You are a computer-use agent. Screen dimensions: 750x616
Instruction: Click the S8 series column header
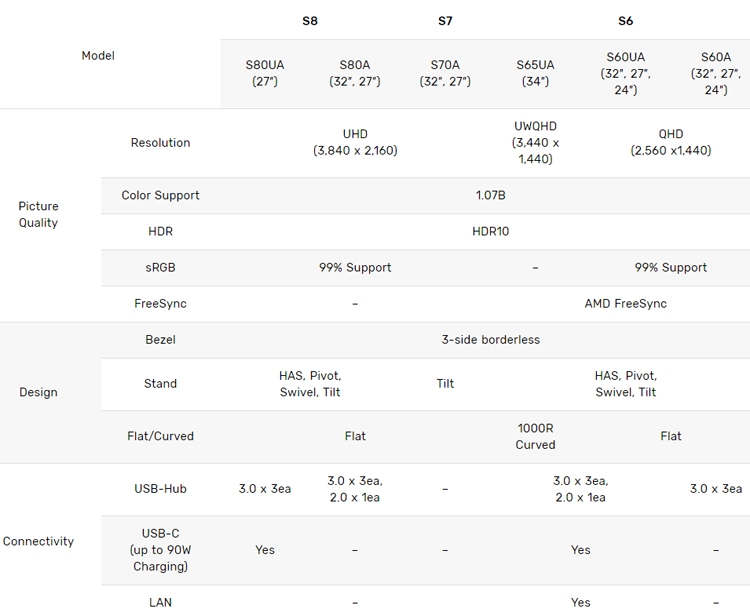tap(310, 21)
